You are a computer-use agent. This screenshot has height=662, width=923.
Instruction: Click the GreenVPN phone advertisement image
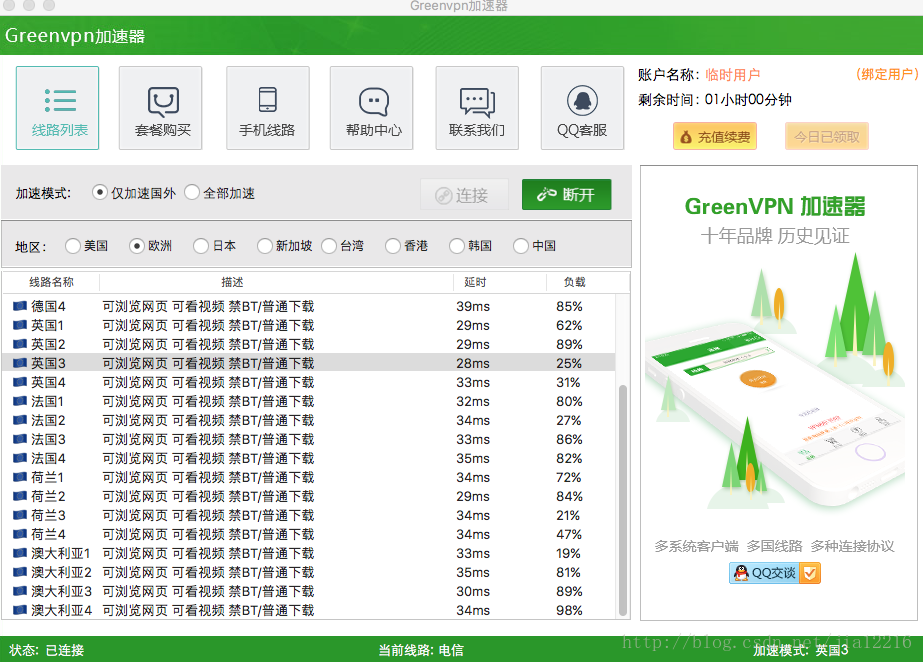[778, 393]
